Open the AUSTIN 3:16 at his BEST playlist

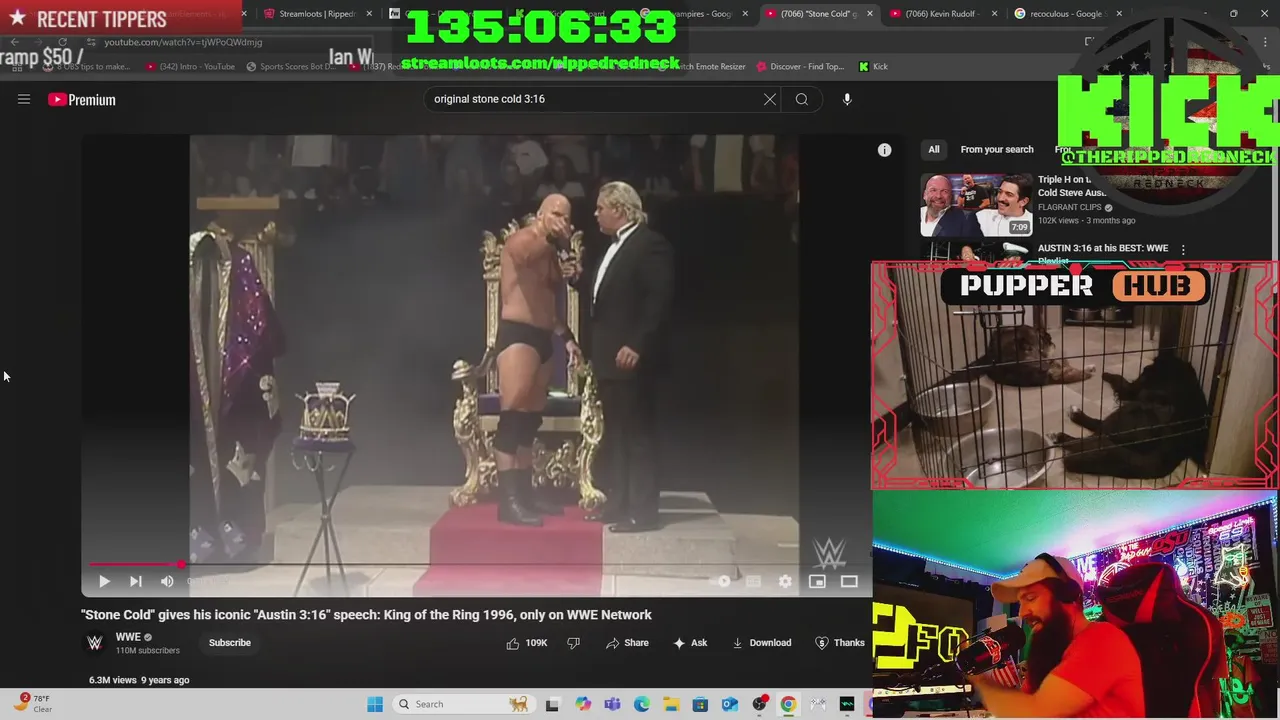point(1103,248)
